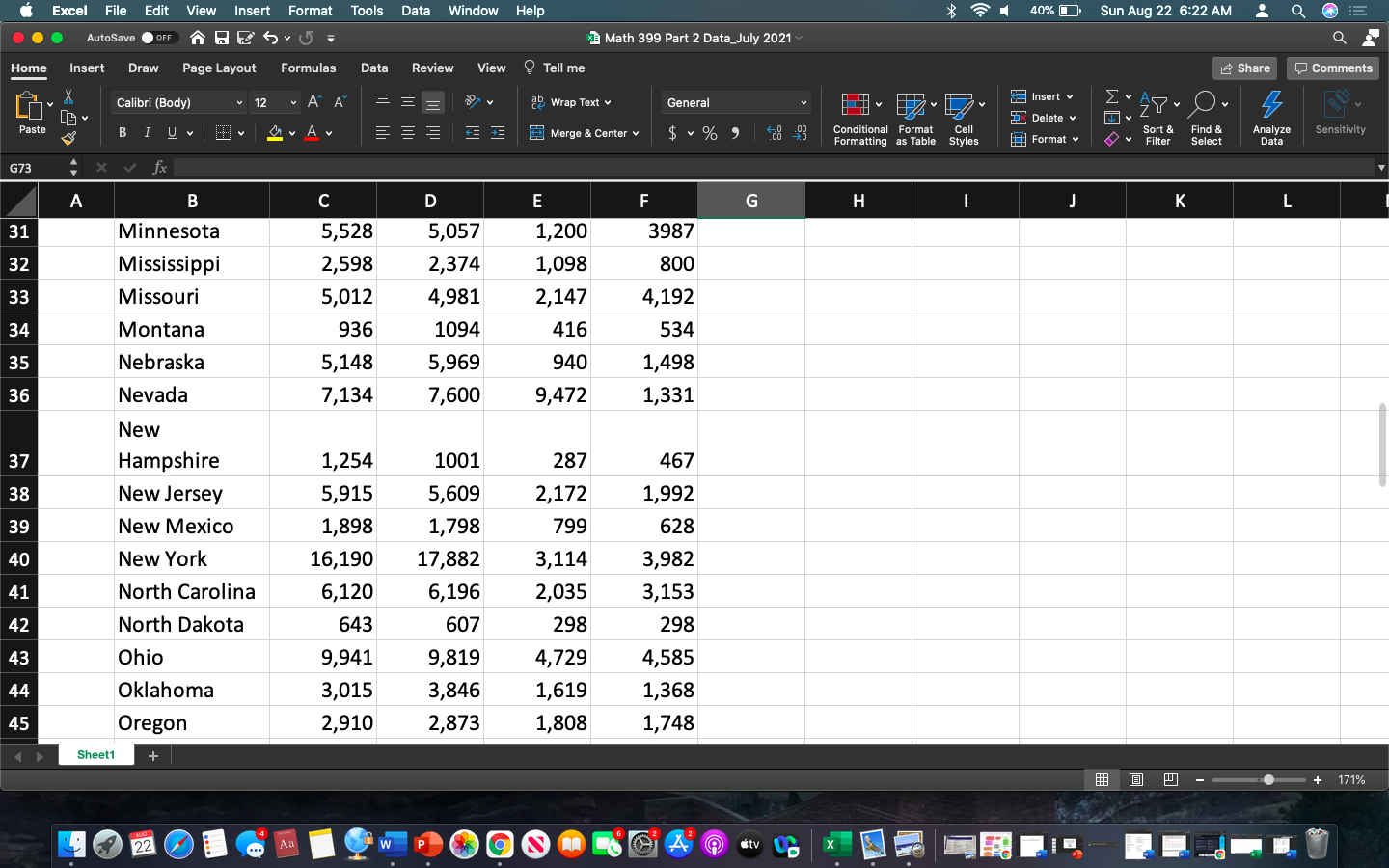Screen dimensions: 1389x868
Task: Open the Data menu in the menu bar
Action: (416, 11)
